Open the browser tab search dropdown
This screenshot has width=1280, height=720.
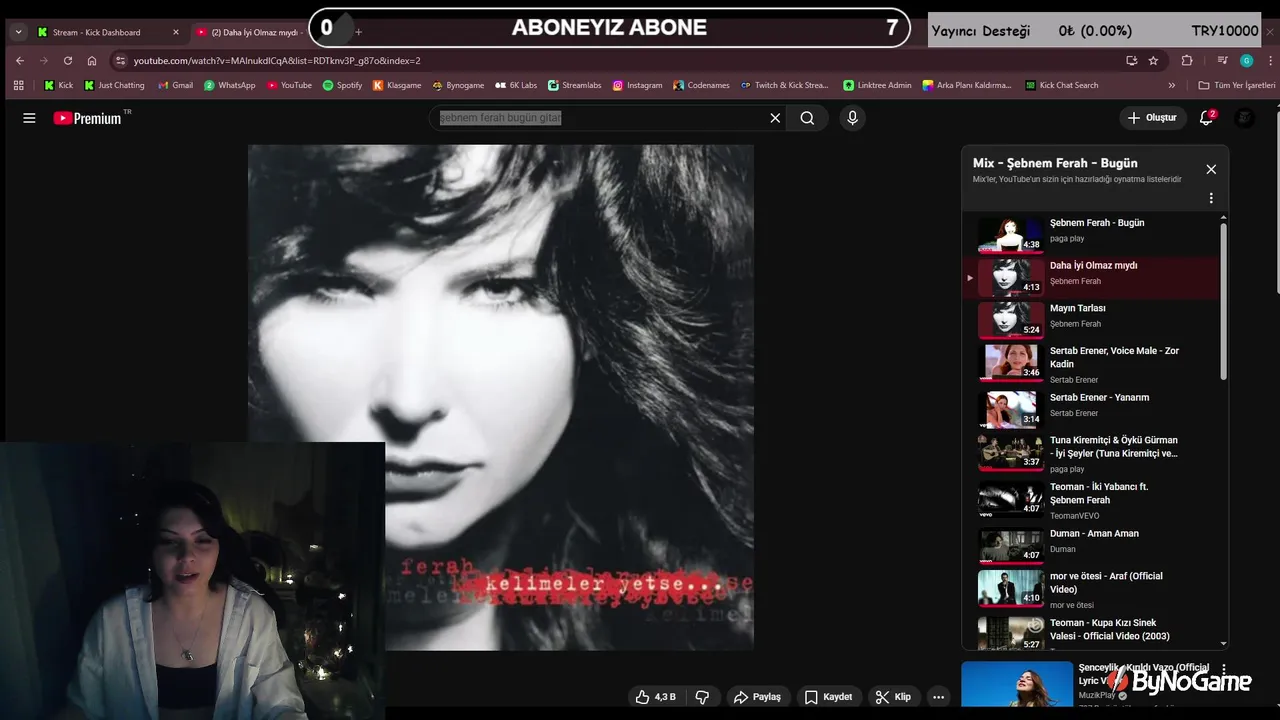point(18,32)
